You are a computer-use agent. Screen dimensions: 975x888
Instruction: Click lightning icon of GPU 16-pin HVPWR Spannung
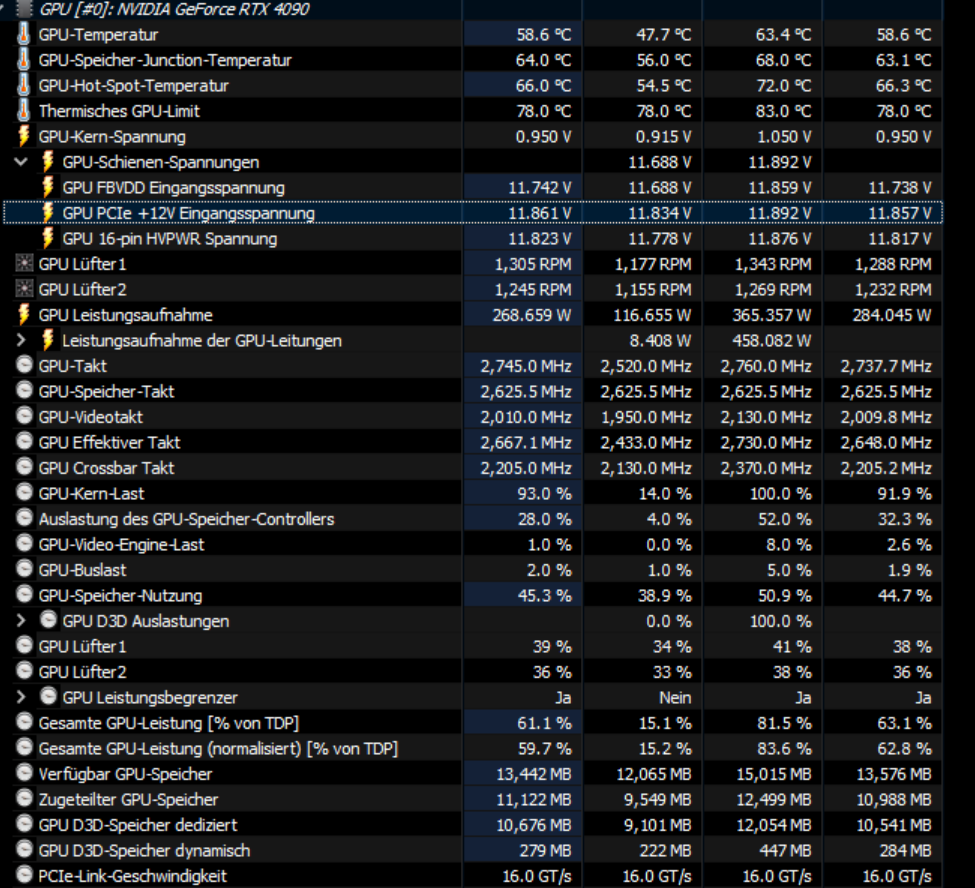tap(48, 238)
